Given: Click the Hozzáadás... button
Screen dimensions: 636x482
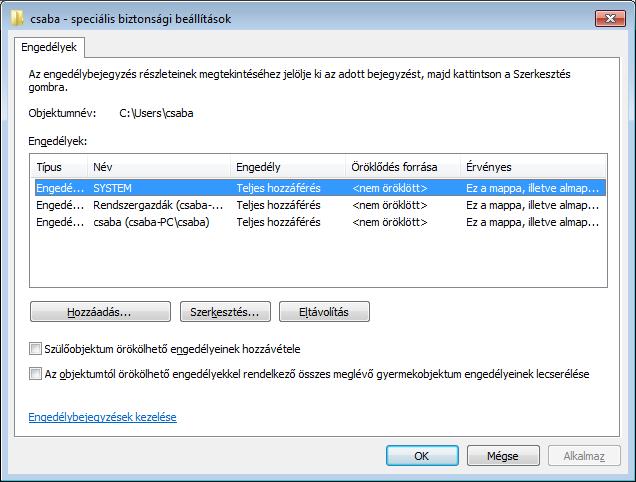Looking at the screenshot, I should 100,312.
